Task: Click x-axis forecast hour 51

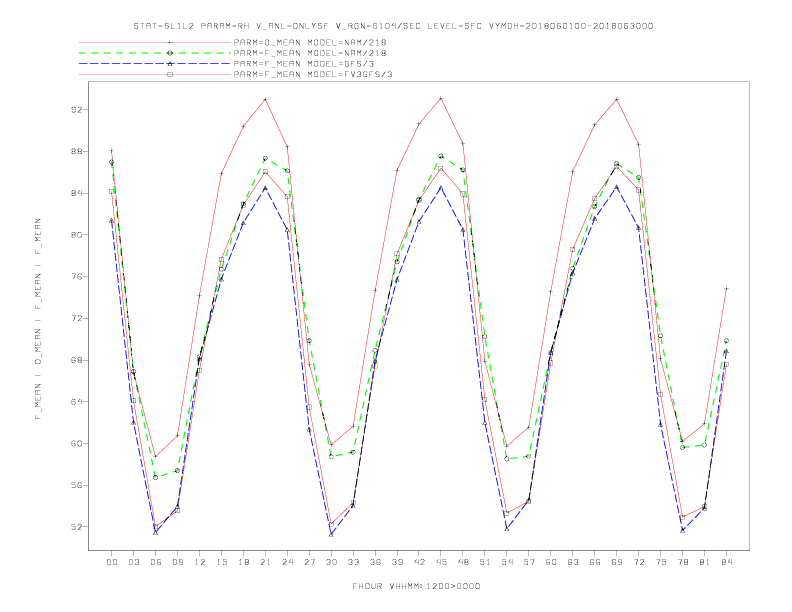Action: pyautogui.click(x=485, y=562)
